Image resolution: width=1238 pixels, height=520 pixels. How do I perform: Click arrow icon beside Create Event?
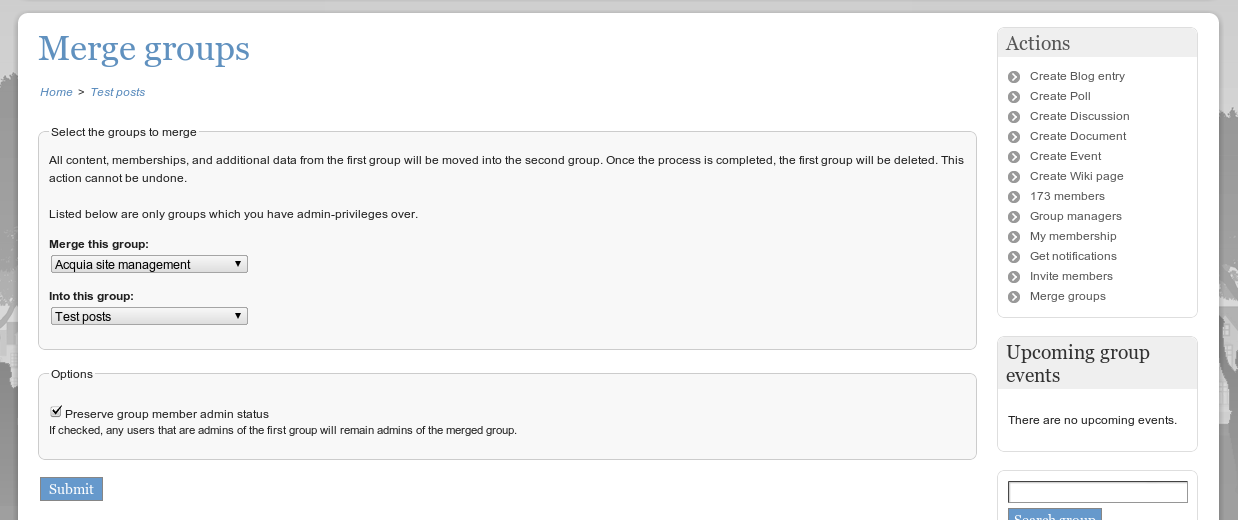pyautogui.click(x=1014, y=157)
